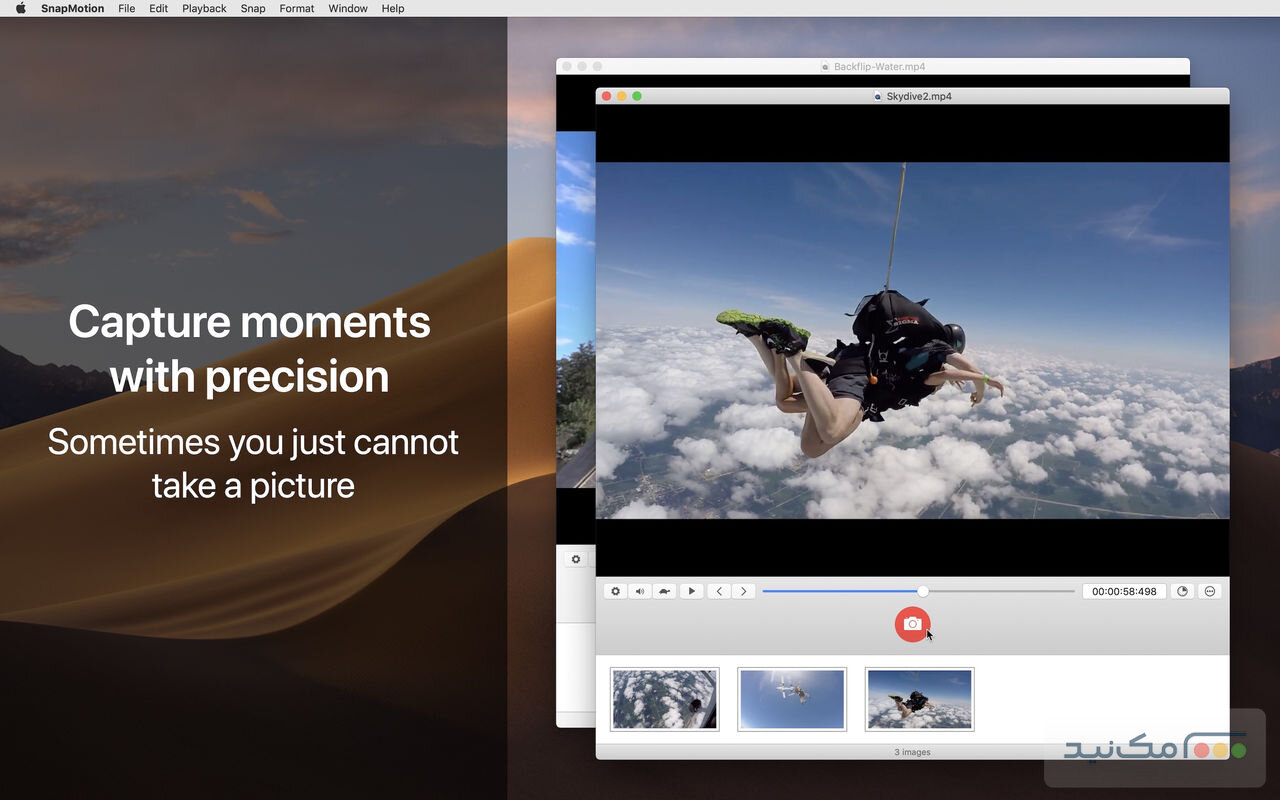This screenshot has height=800, width=1280.
Task: Open the Format menu
Action: coord(296,8)
